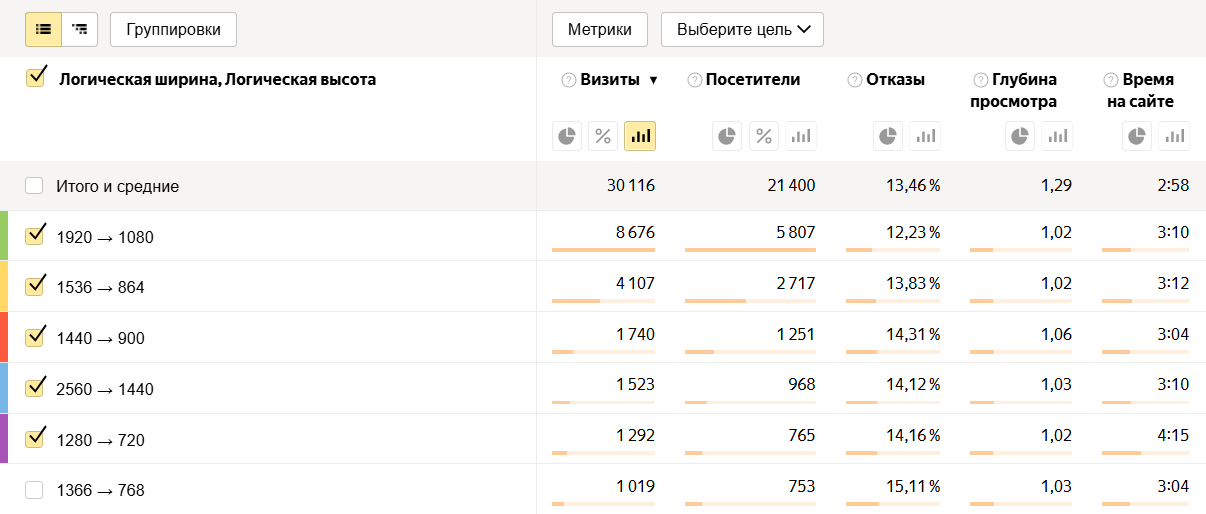
Task: Toggle the select-all header checkbox
Action: click(x=36, y=78)
